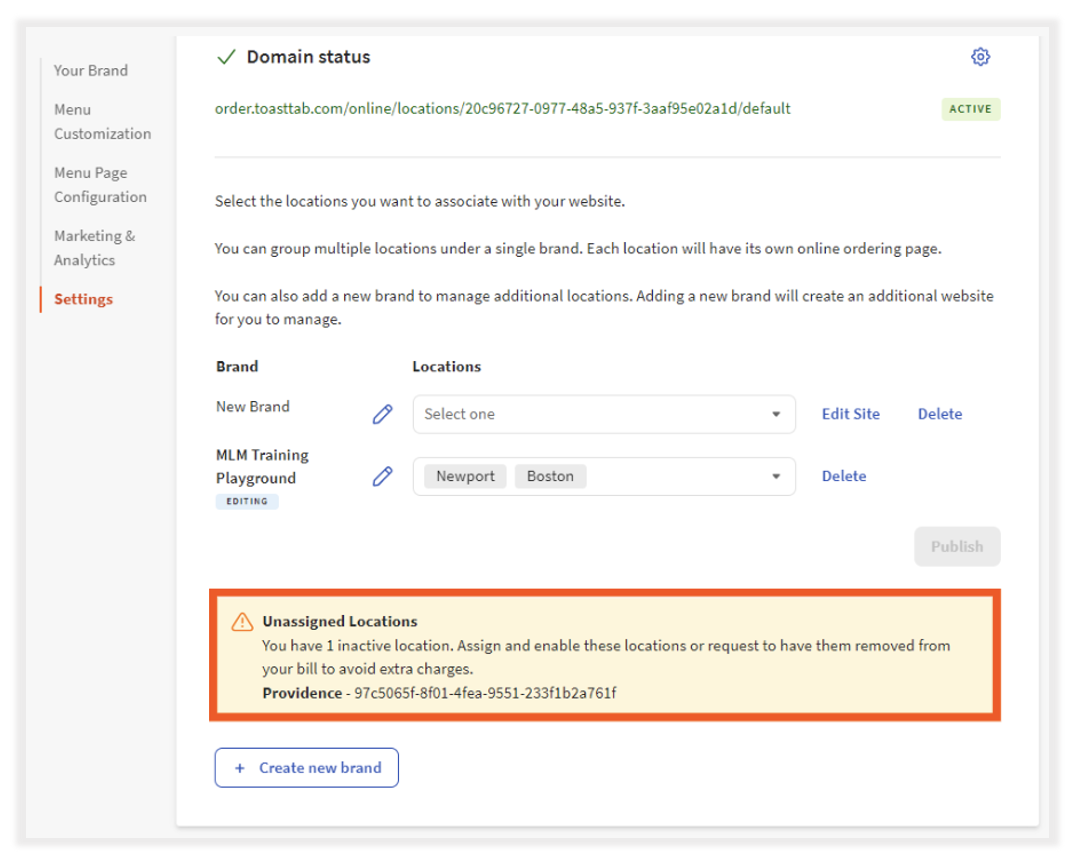Click the Unassigned Locations warning triangle icon
This screenshot has height=860, width=1082.
click(242, 622)
